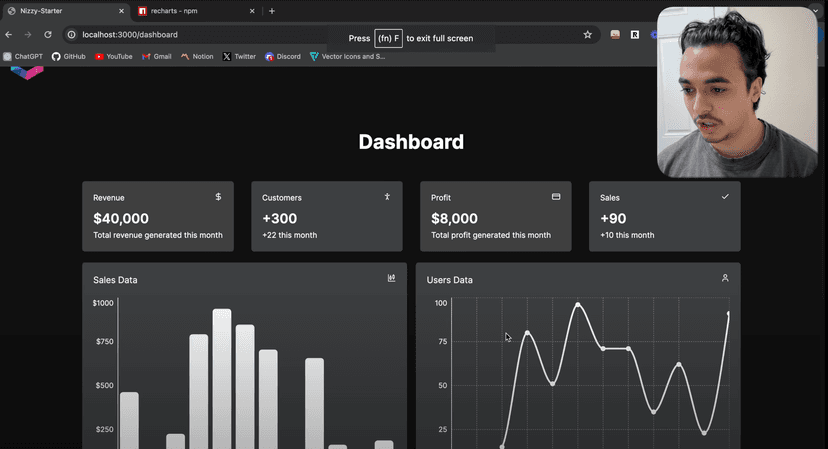The width and height of the screenshot is (828, 449).
Task: Click the dollar sign icon on Revenue card
Action: (218, 197)
